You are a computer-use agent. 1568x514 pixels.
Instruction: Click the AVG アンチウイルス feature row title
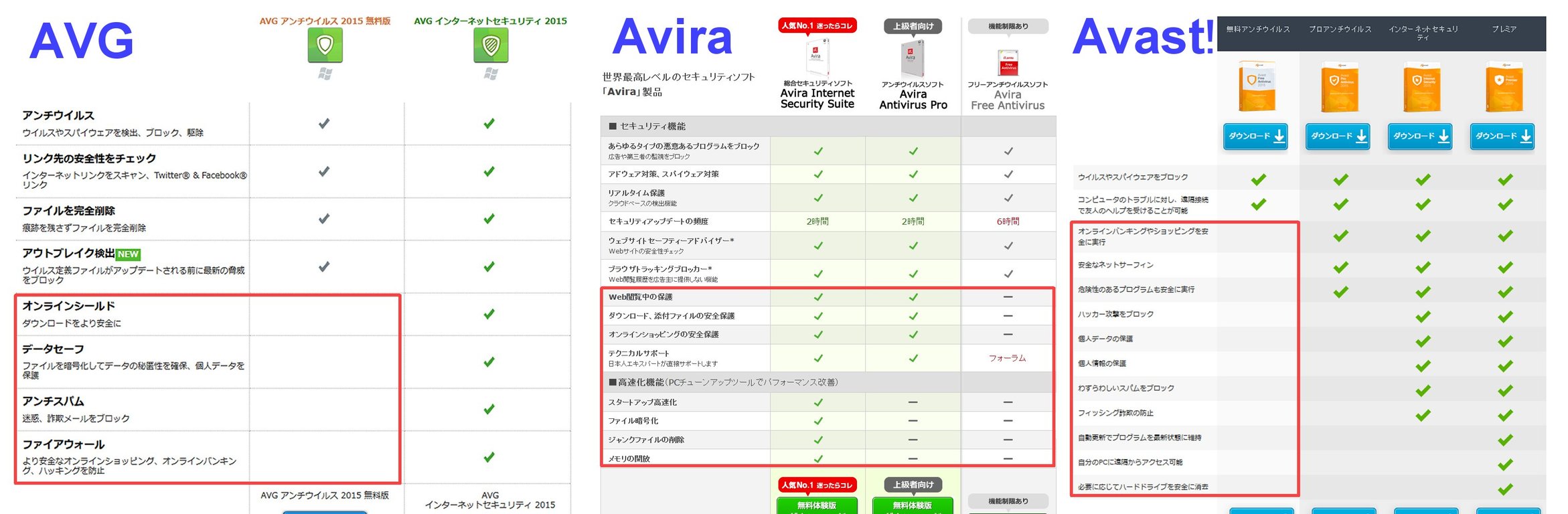coord(58,116)
